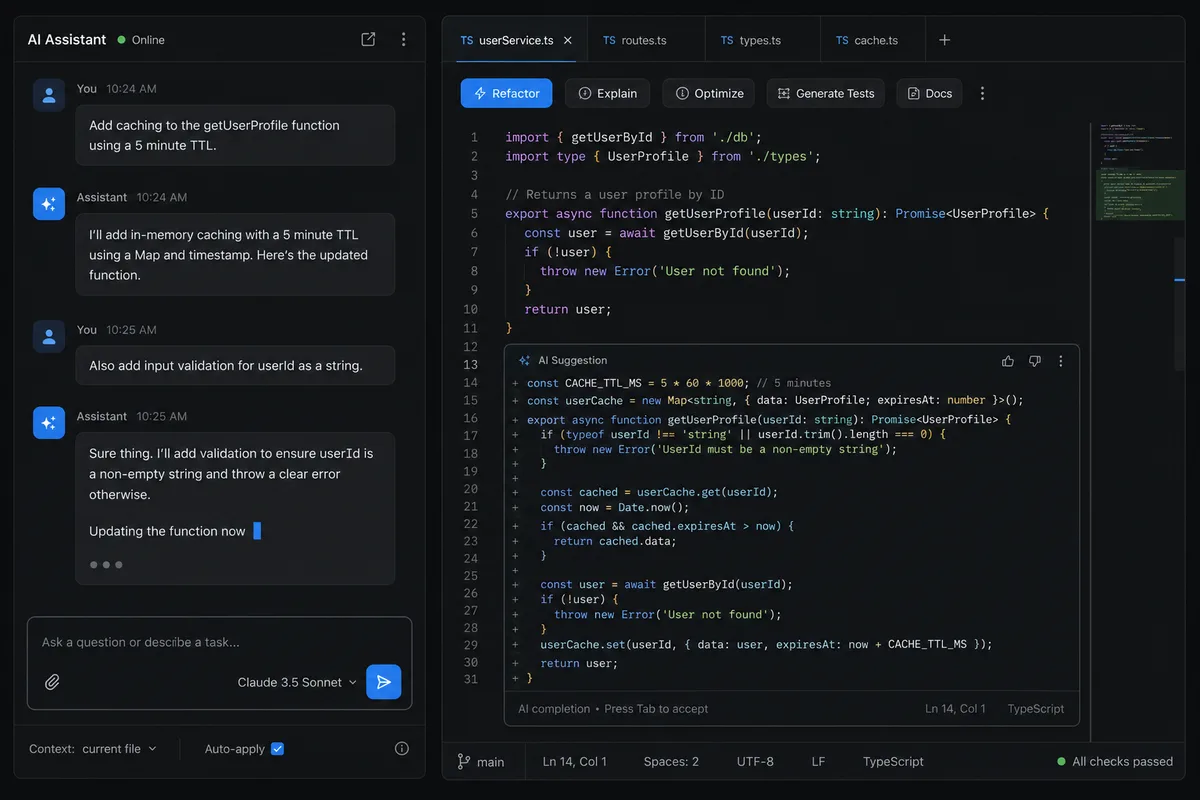Click the Assistant sparkle avatar at 10:24 AM
Viewport: 1200px width, 800px height.
[x=49, y=205]
